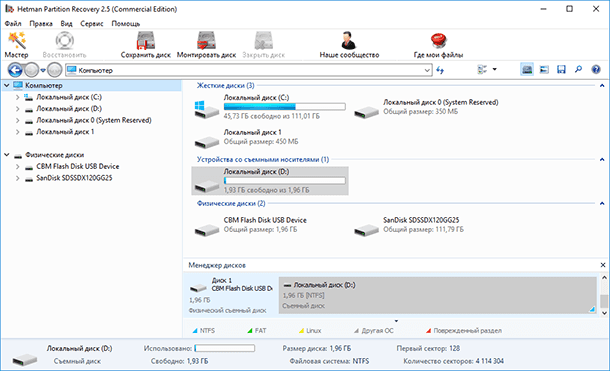The width and height of the screenshot is (610, 371).
Task: Open the Вид menu
Action: pos(67,23)
